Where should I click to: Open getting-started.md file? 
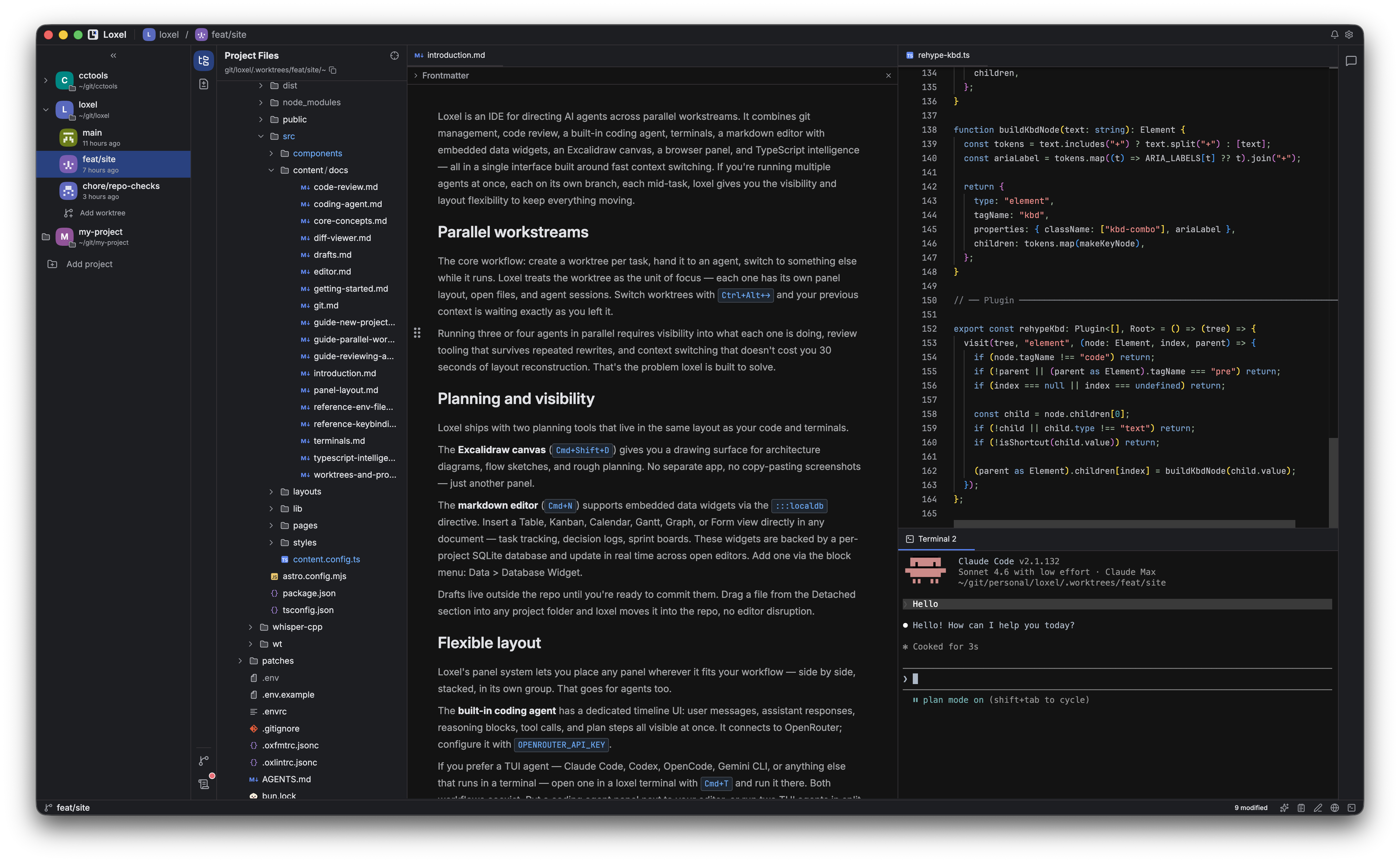(x=350, y=289)
